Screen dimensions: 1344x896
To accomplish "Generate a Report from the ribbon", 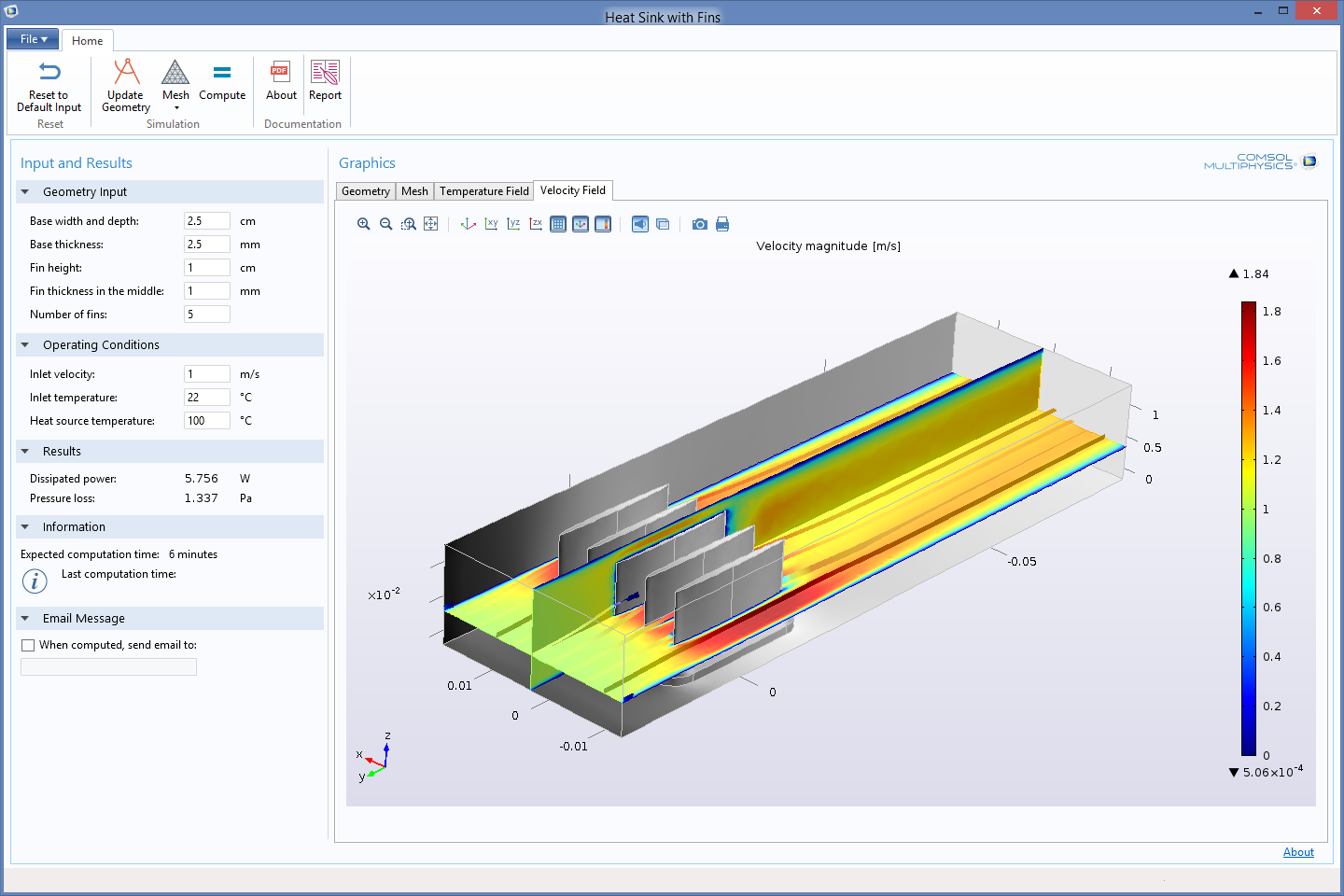I will [325, 81].
